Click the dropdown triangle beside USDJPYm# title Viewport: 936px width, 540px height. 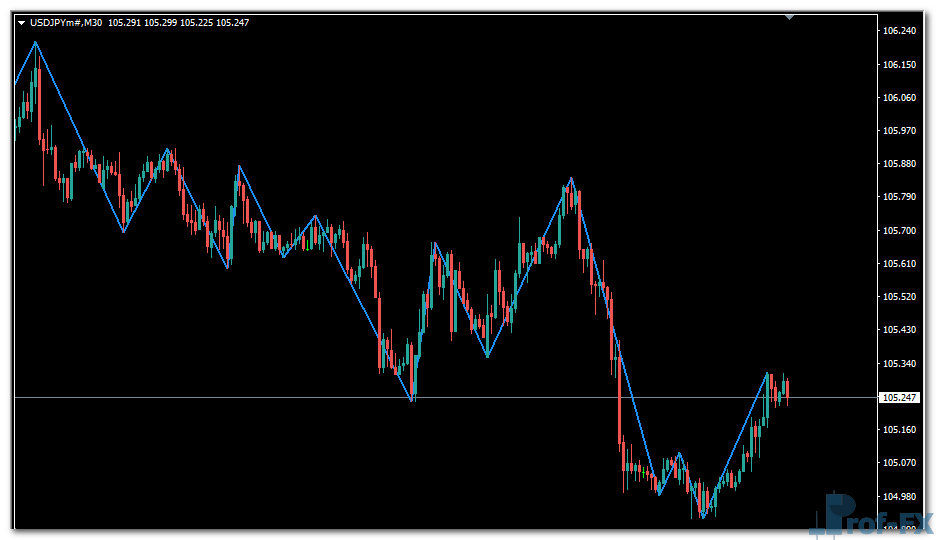pos(22,22)
